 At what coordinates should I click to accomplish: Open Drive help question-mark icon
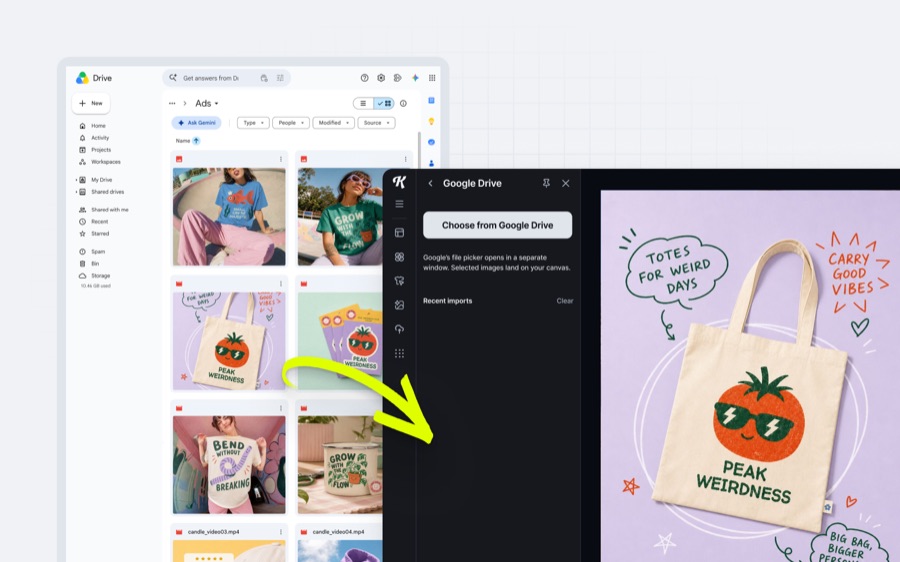point(364,77)
